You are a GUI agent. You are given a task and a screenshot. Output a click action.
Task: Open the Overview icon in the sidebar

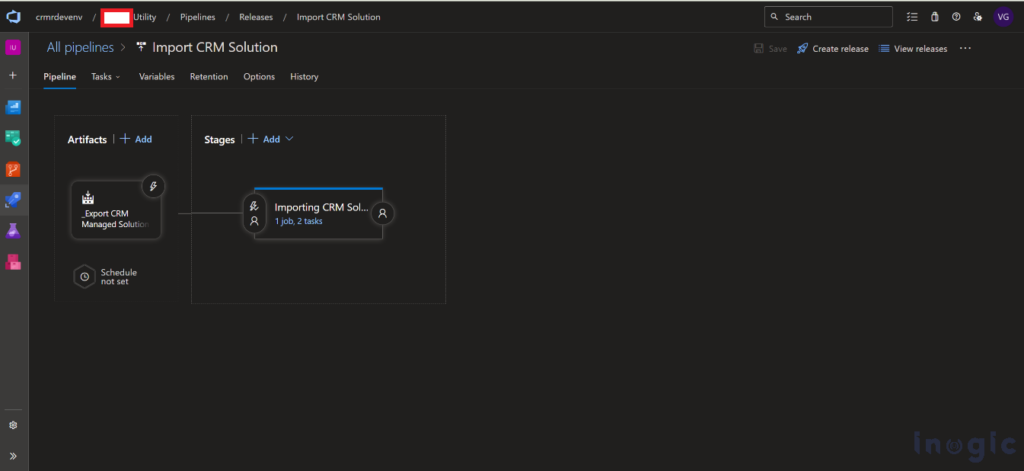coord(13,107)
